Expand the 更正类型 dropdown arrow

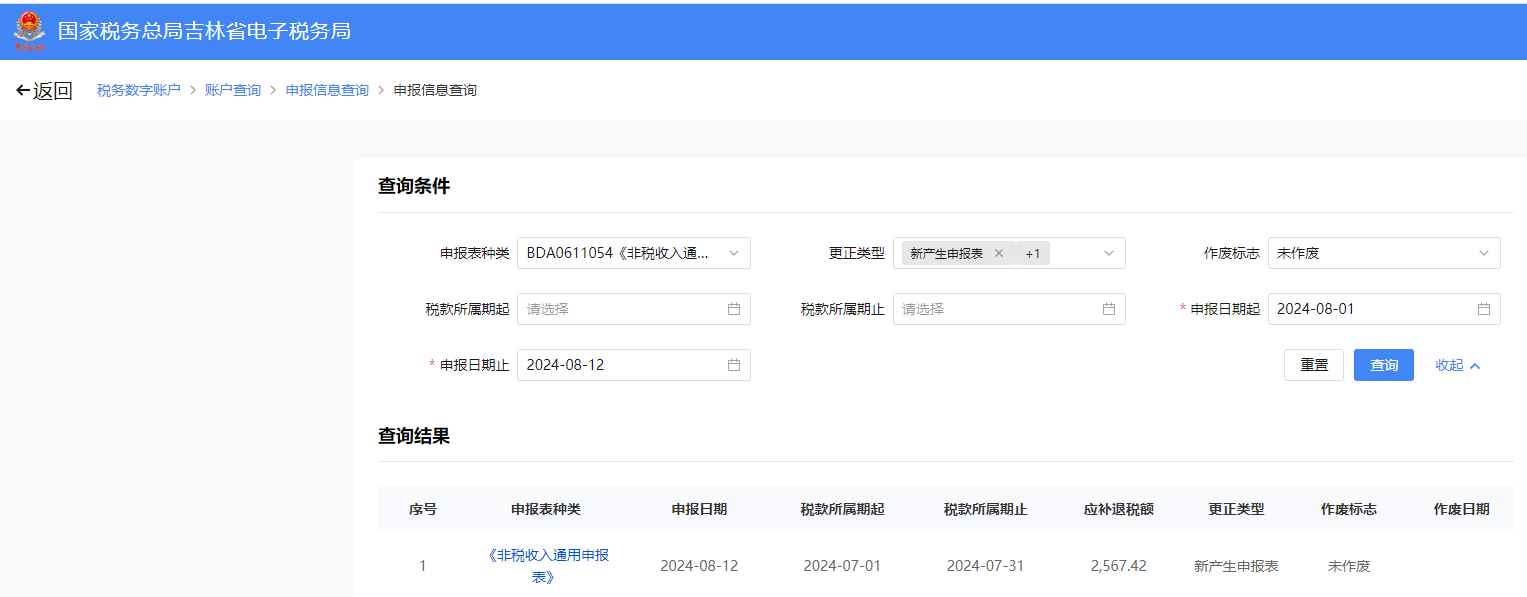(x=1109, y=253)
